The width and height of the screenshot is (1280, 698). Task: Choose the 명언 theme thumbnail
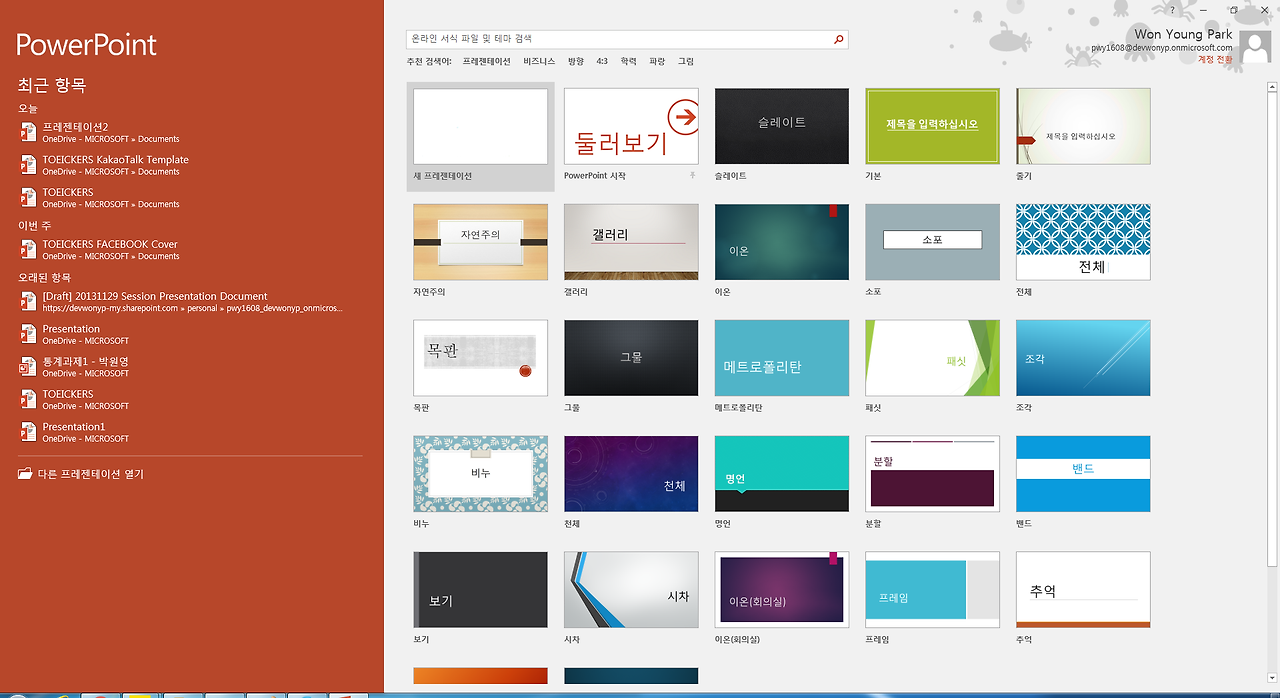pyautogui.click(x=782, y=474)
